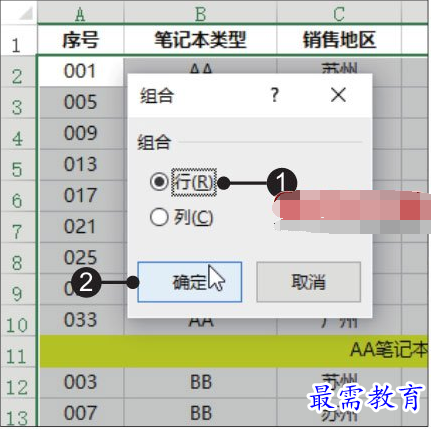Click cell containing 025
The width and height of the screenshot is (431, 429).
[80, 257]
